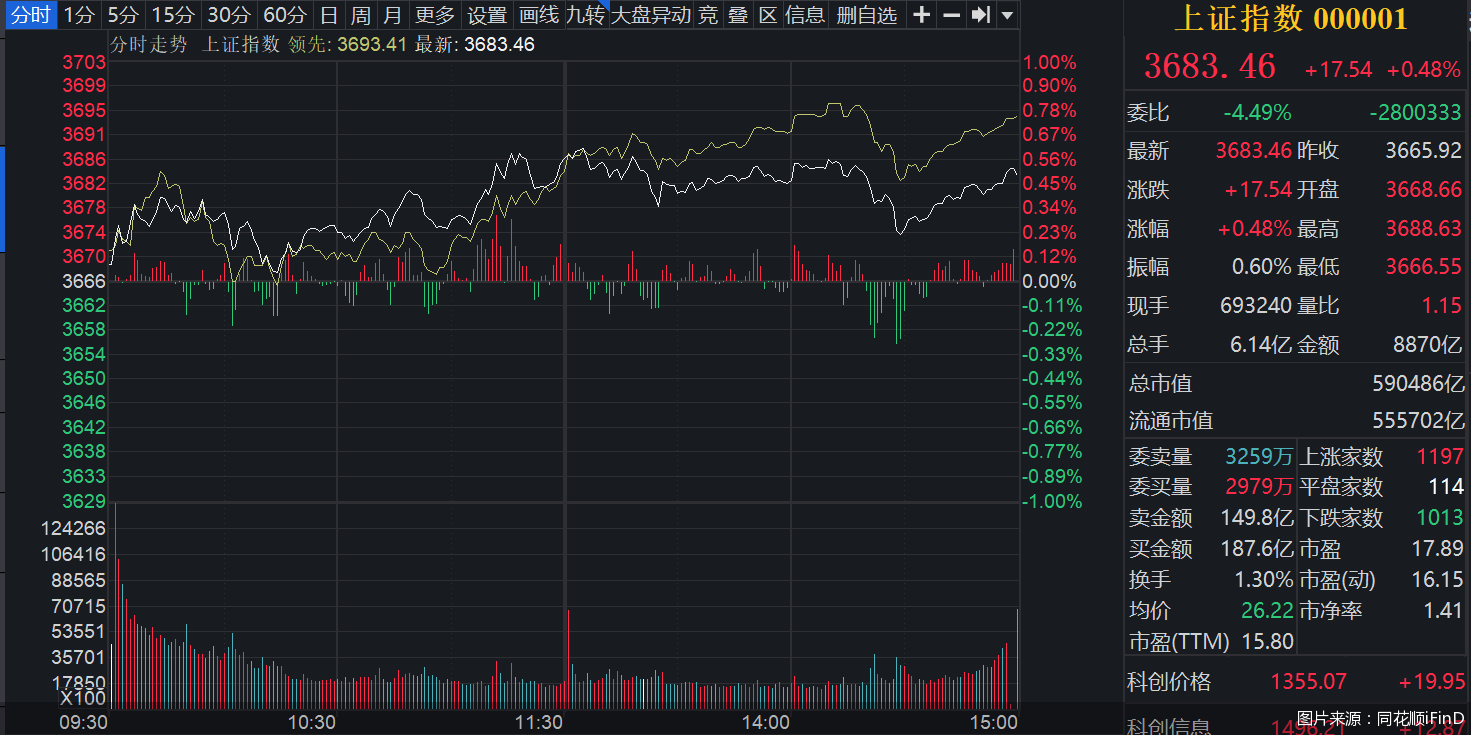Click the 信息 information icon
The width and height of the screenshot is (1471, 735).
(805, 15)
